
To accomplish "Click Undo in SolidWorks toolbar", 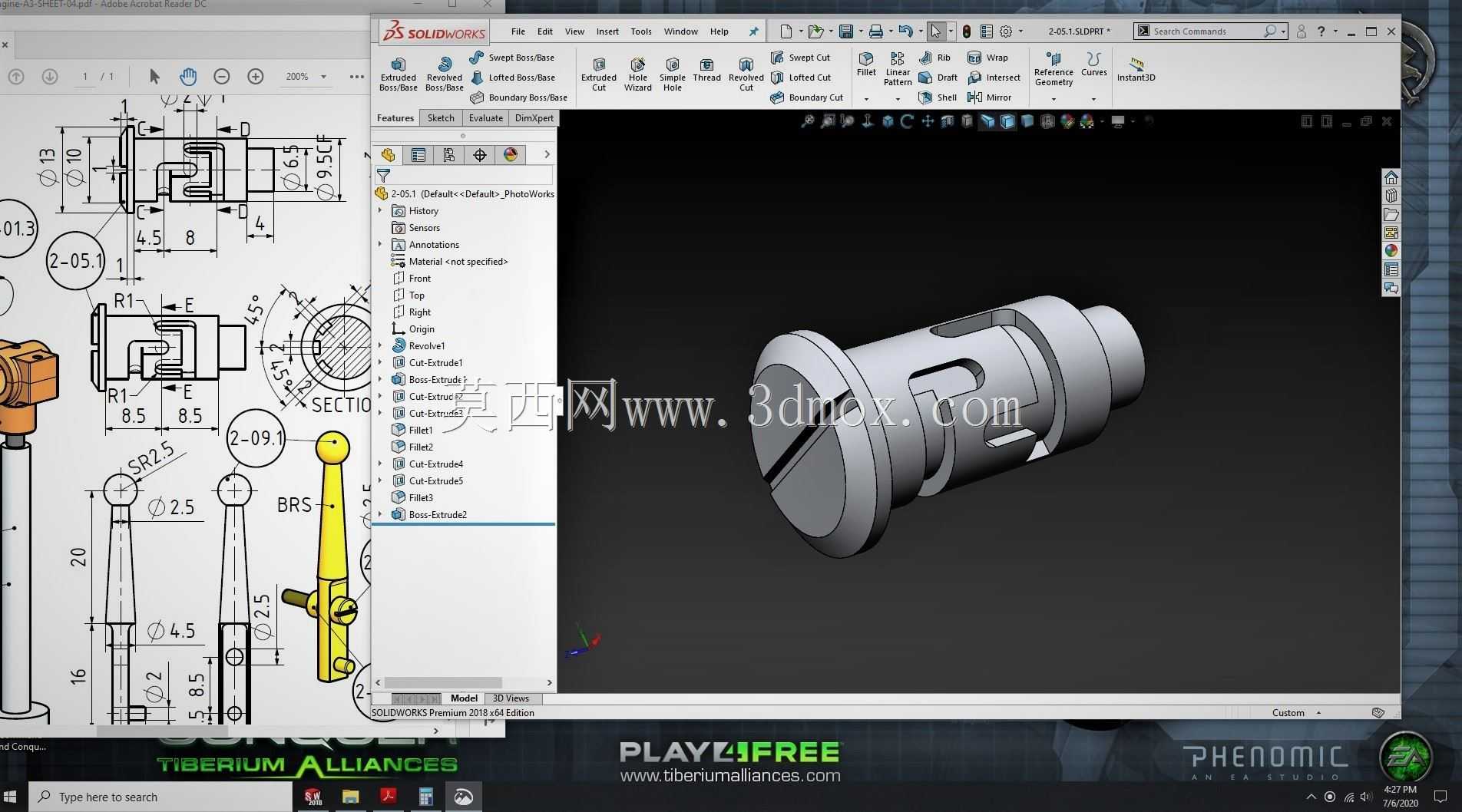I will click(x=906, y=31).
